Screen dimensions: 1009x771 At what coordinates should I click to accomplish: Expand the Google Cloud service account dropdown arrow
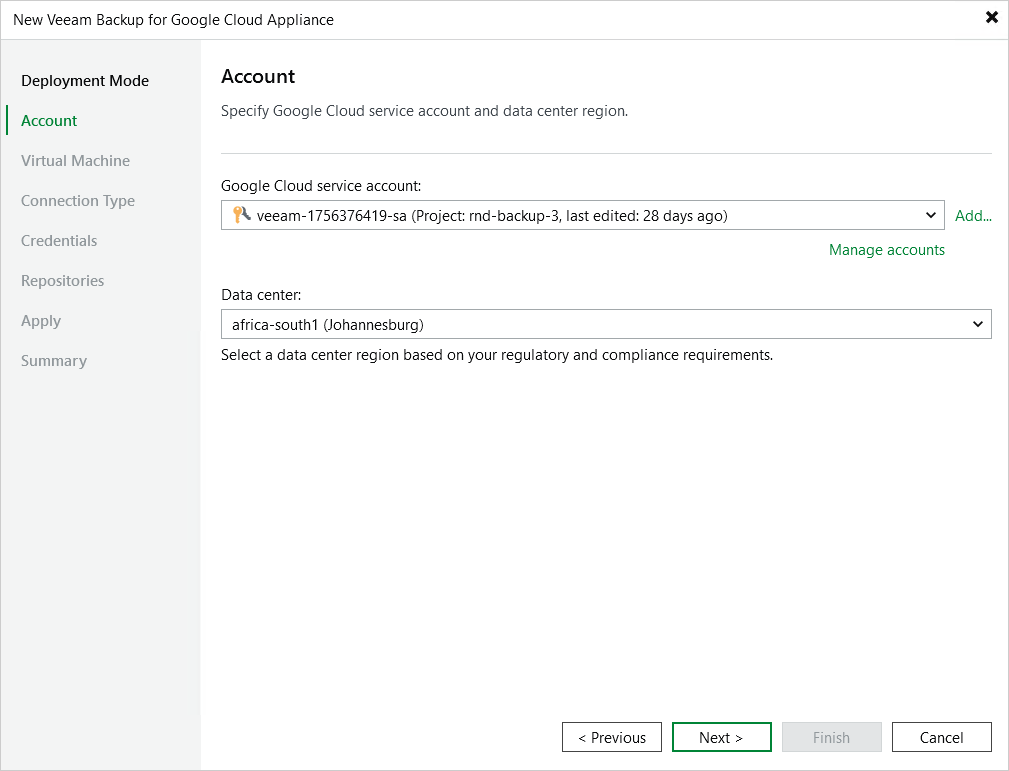pos(930,215)
